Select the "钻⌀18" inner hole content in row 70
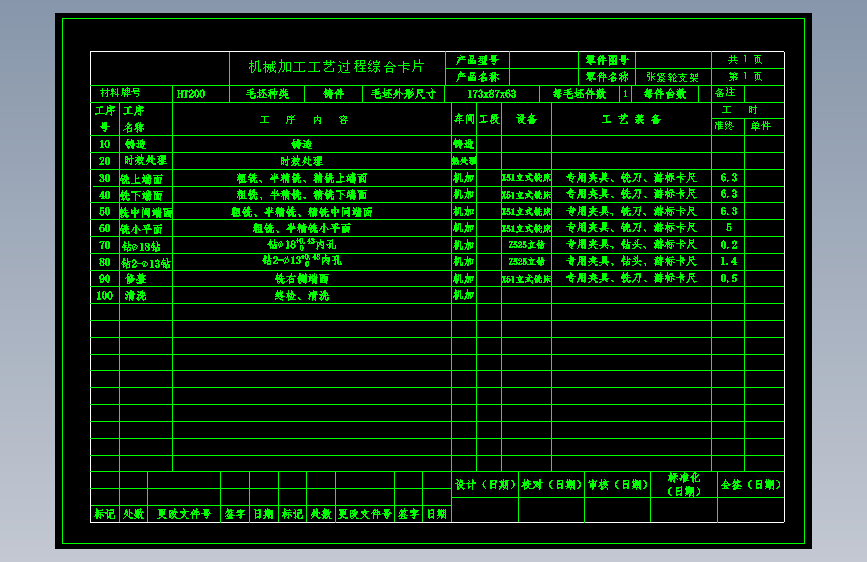 [301, 244]
